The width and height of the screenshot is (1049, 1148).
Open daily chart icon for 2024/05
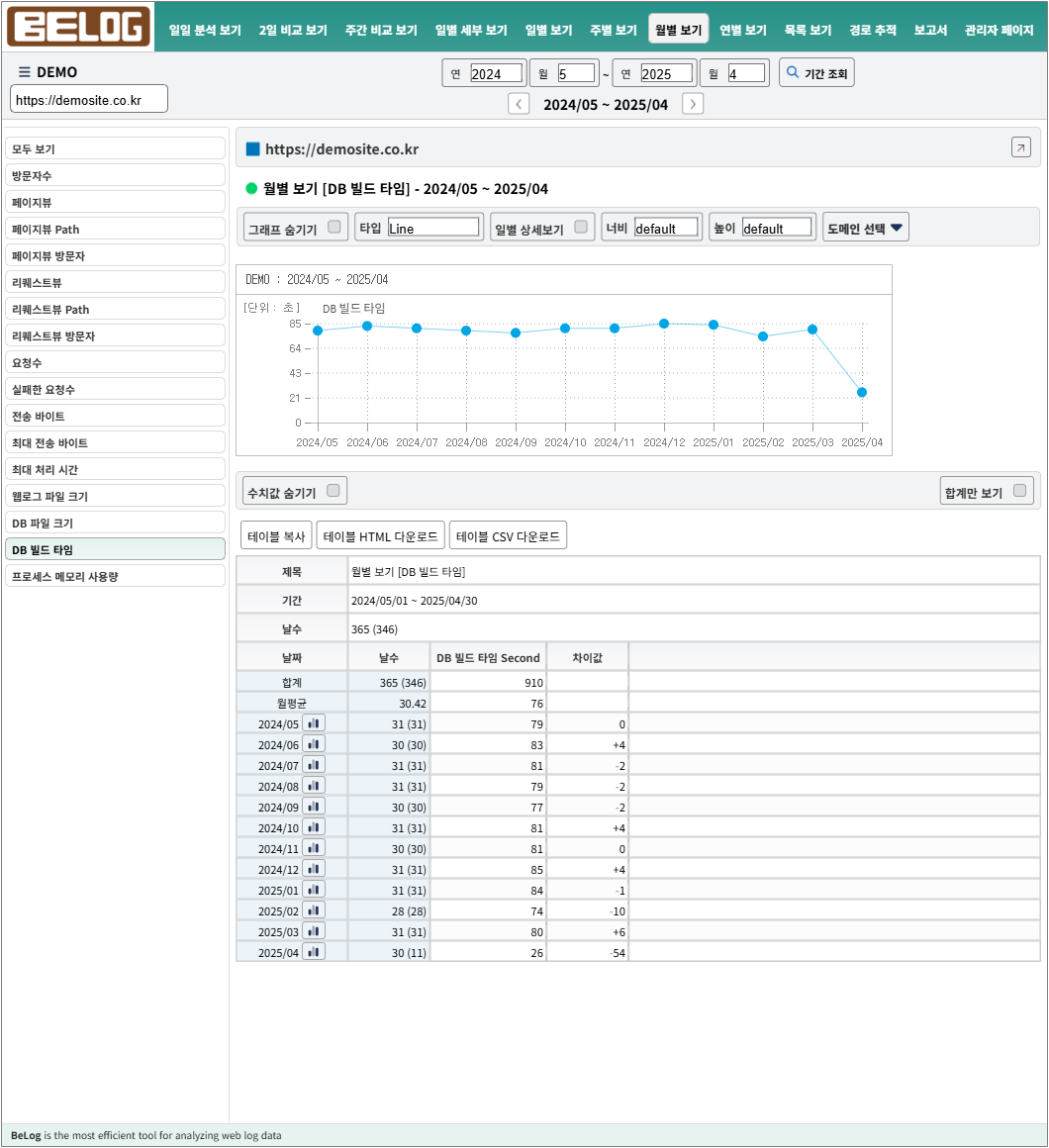click(314, 723)
